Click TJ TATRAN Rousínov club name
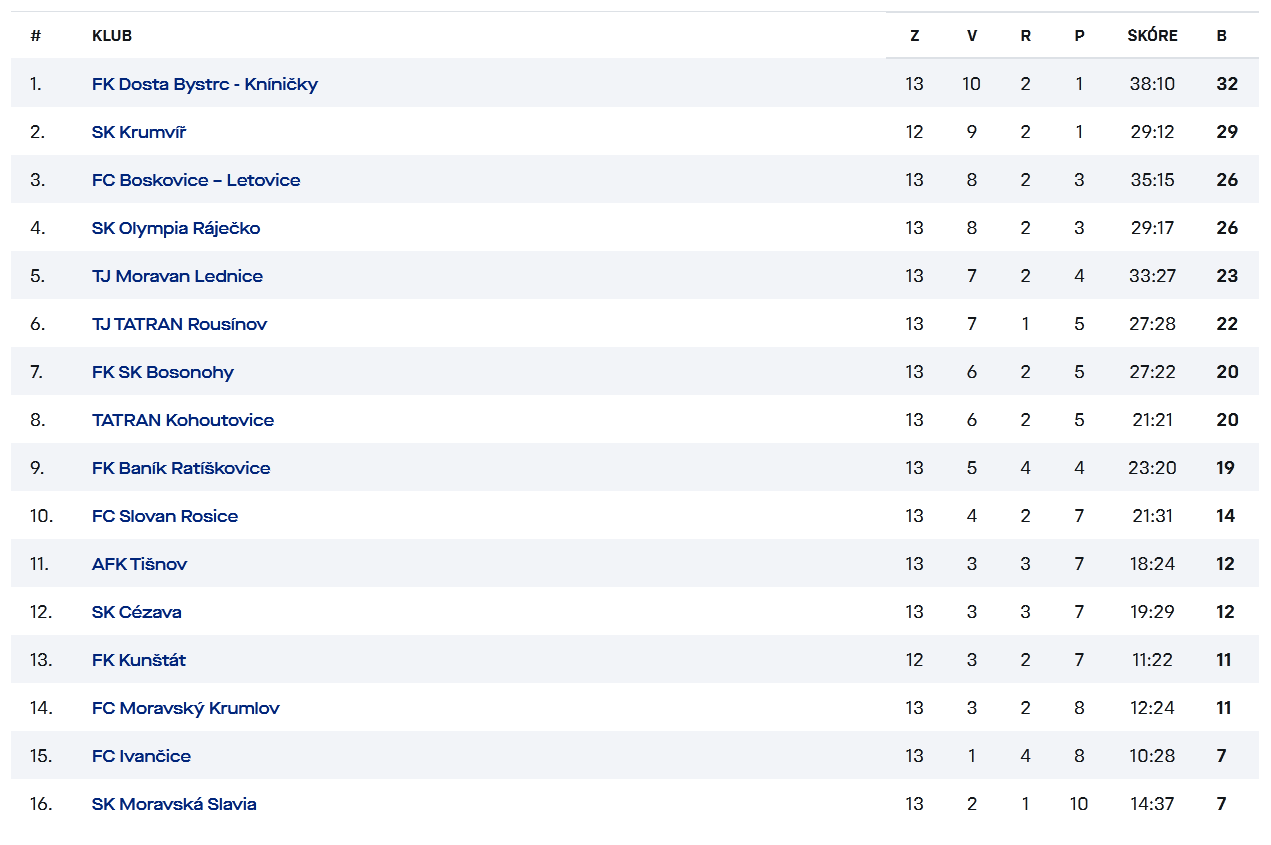The image size is (1271, 845). point(179,324)
